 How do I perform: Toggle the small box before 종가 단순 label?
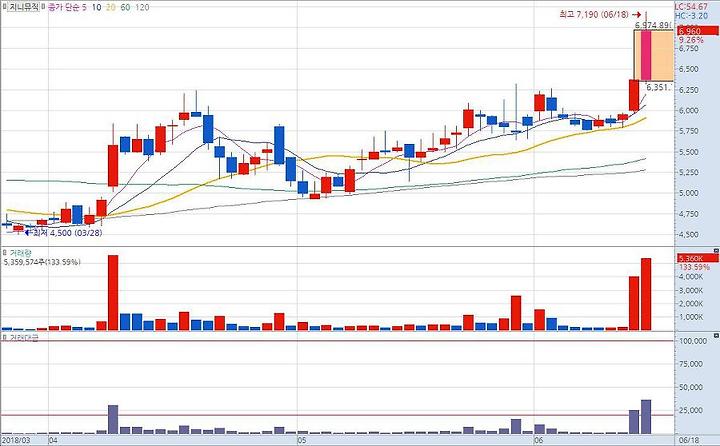pyautogui.click(x=44, y=7)
